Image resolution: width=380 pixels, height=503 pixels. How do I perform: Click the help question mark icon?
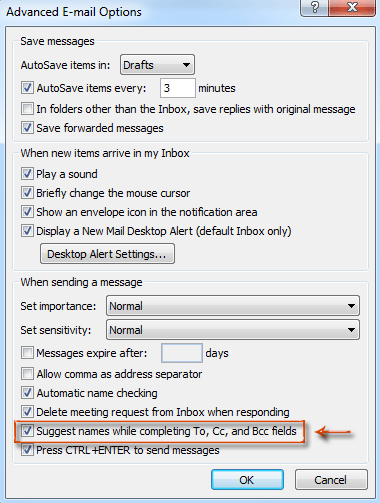(x=314, y=7)
